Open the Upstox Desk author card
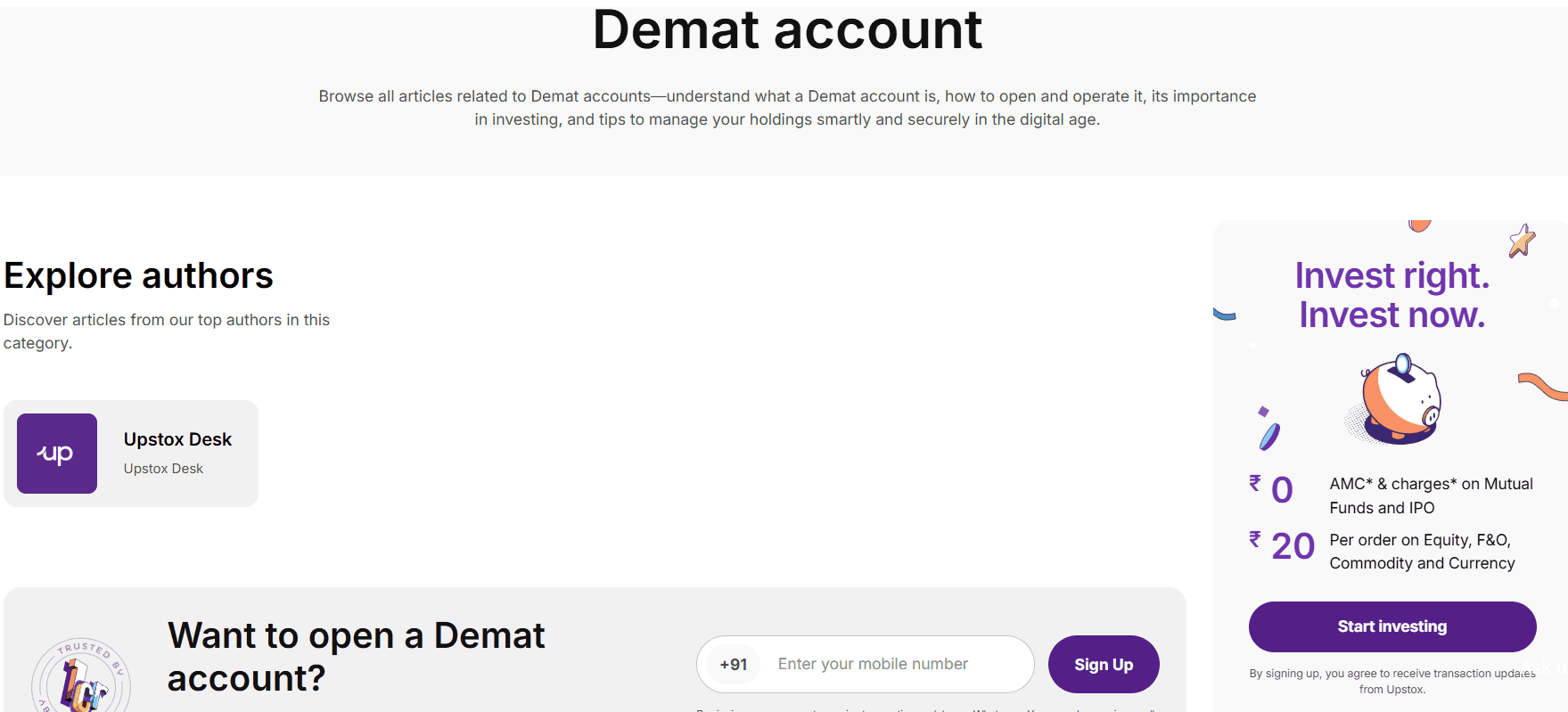This screenshot has width=1568, height=712. pyautogui.click(x=132, y=453)
